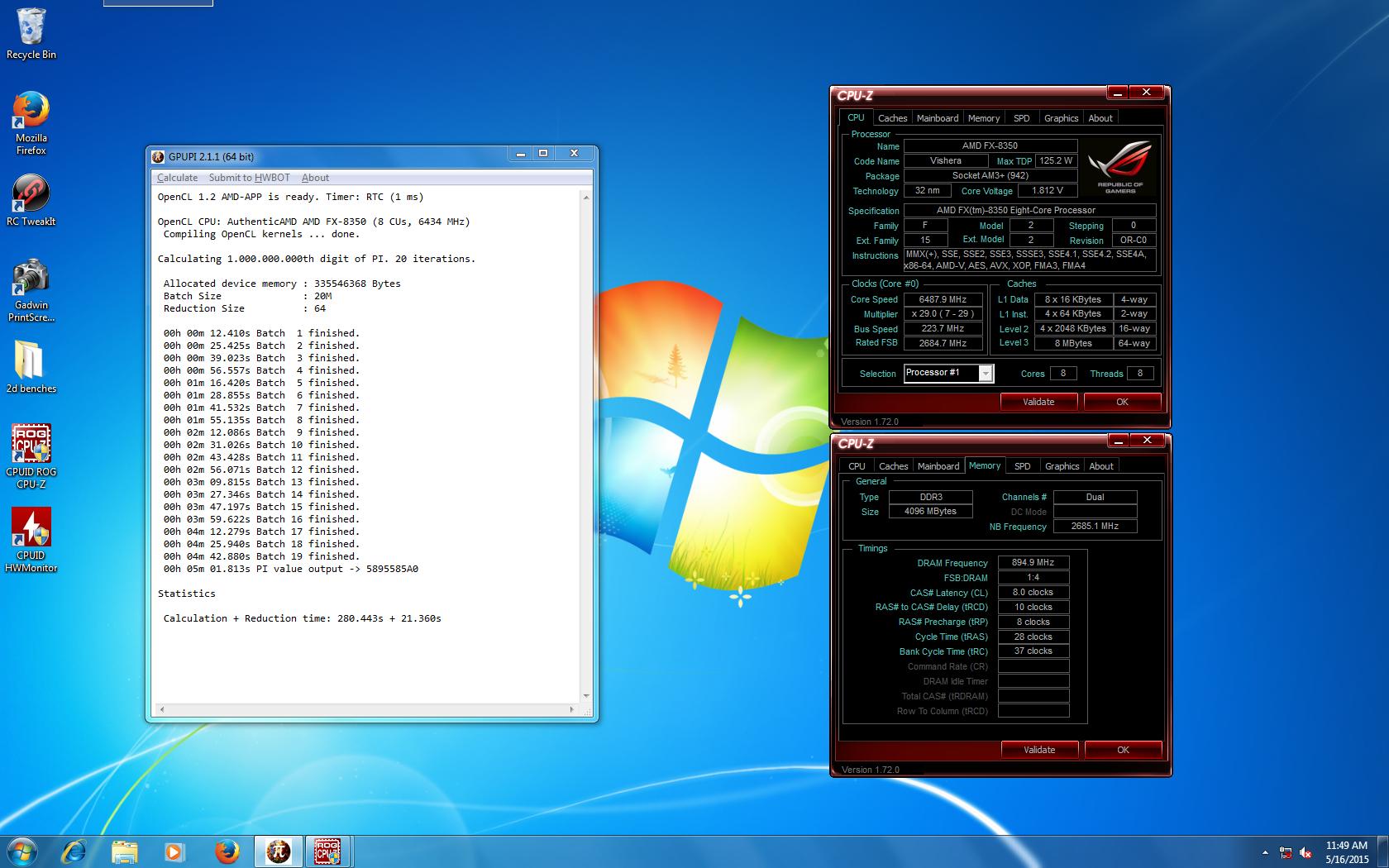Open the Calculate menu in GPUPI

[177, 178]
